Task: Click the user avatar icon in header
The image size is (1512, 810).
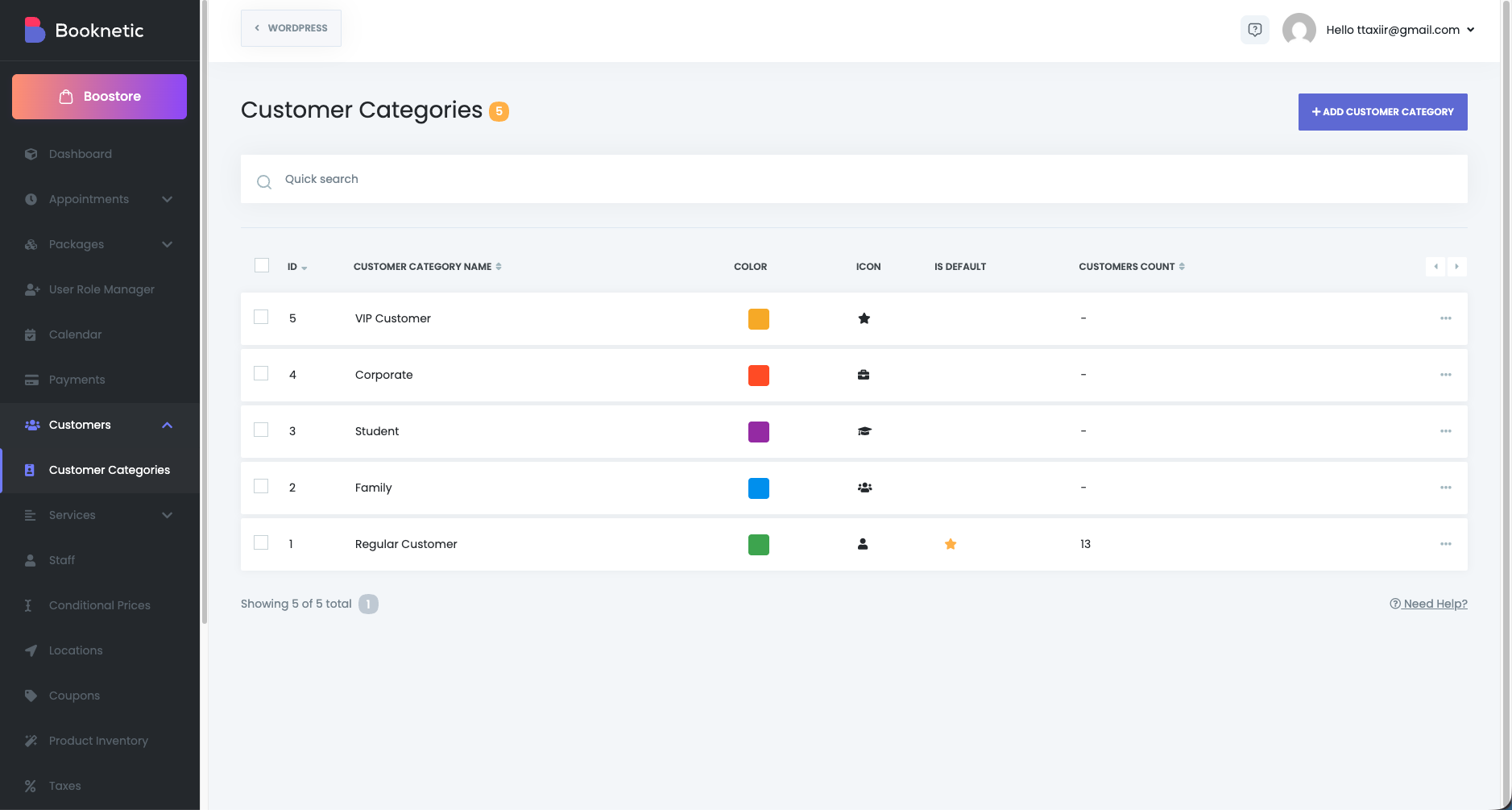Action: pos(1299,30)
